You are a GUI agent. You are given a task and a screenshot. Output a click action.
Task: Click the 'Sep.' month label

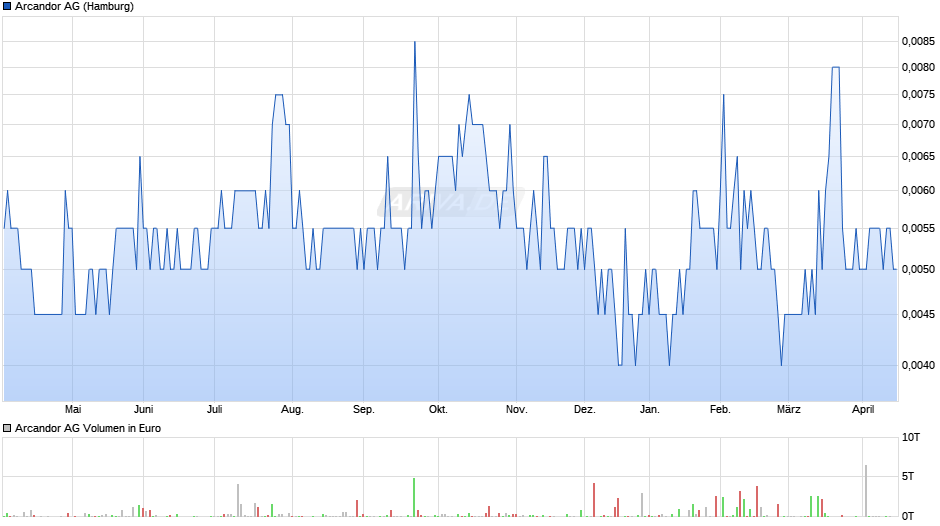tap(363, 409)
